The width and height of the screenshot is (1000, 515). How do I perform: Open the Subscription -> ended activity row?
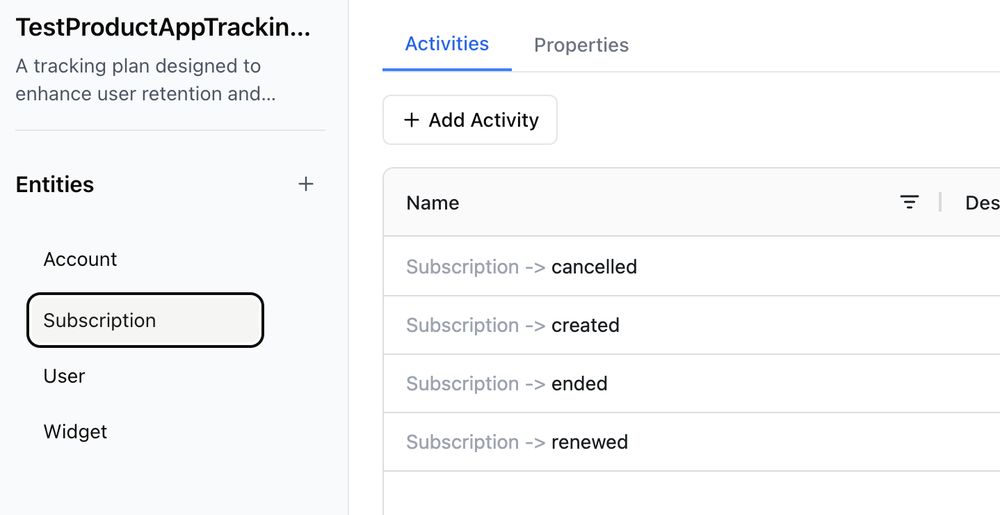691,384
